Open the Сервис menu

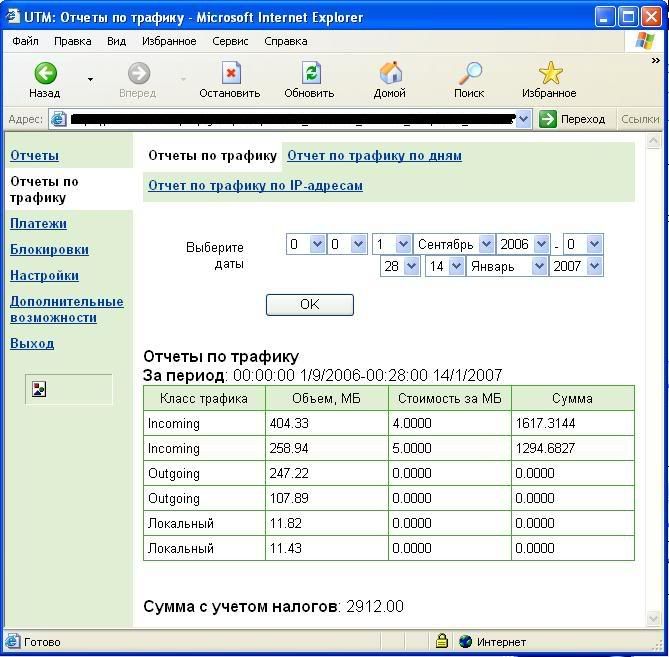point(230,41)
